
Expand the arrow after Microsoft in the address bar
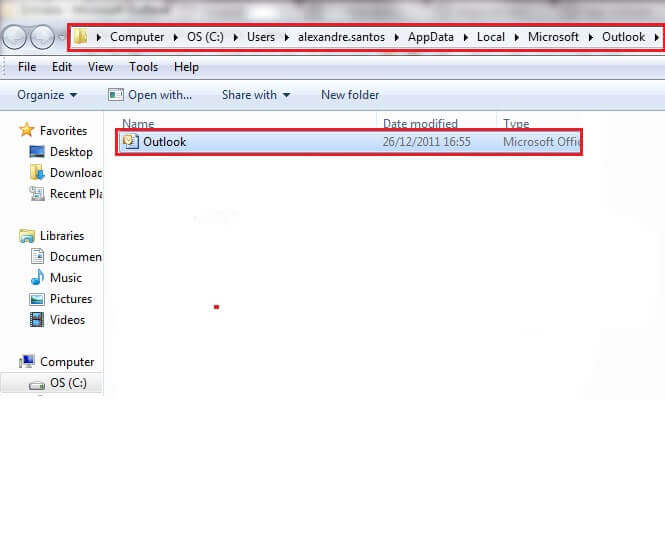[591, 37]
